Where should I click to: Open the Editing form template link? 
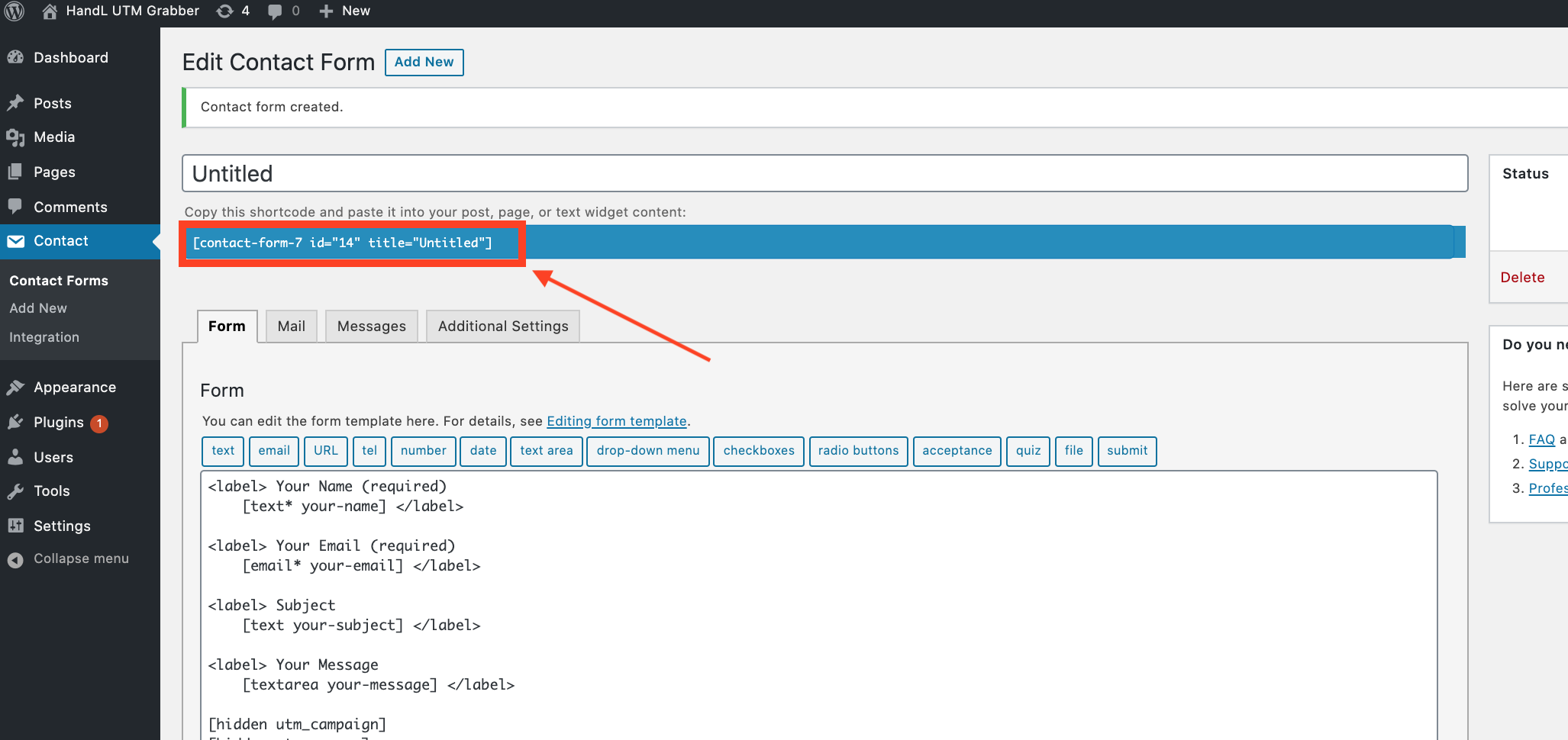coord(616,421)
